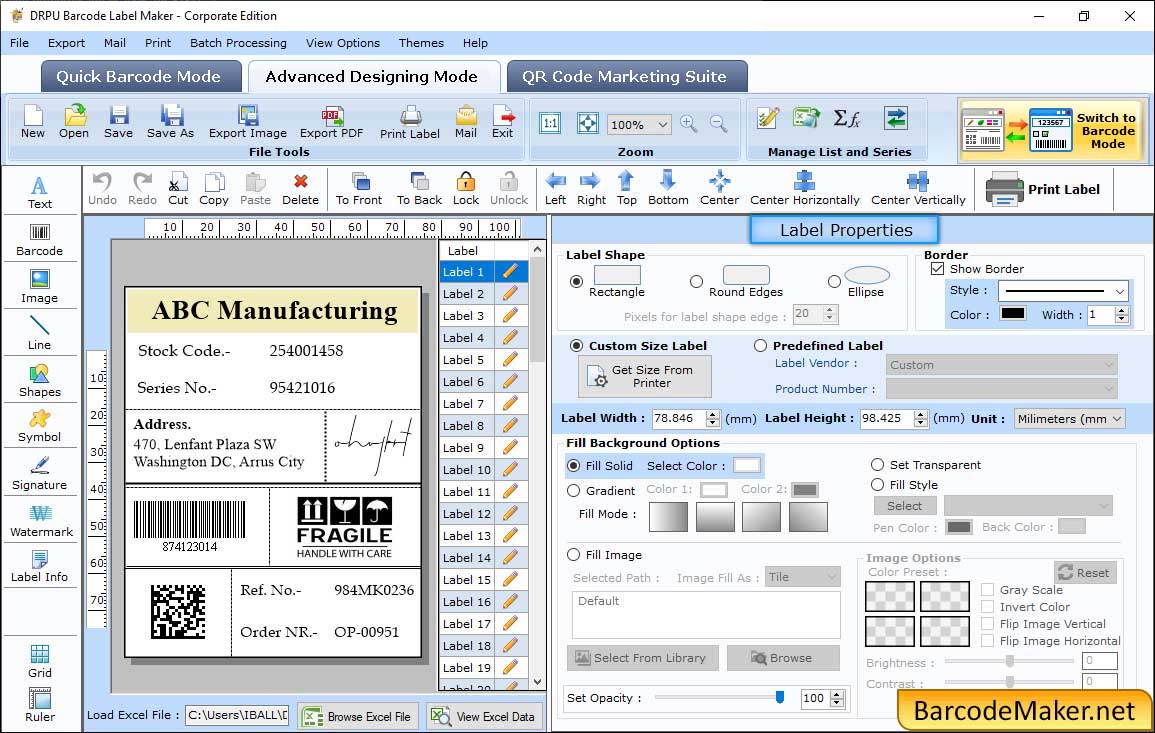Image resolution: width=1155 pixels, height=733 pixels.
Task: Click the Lock icon
Action: [x=466, y=189]
